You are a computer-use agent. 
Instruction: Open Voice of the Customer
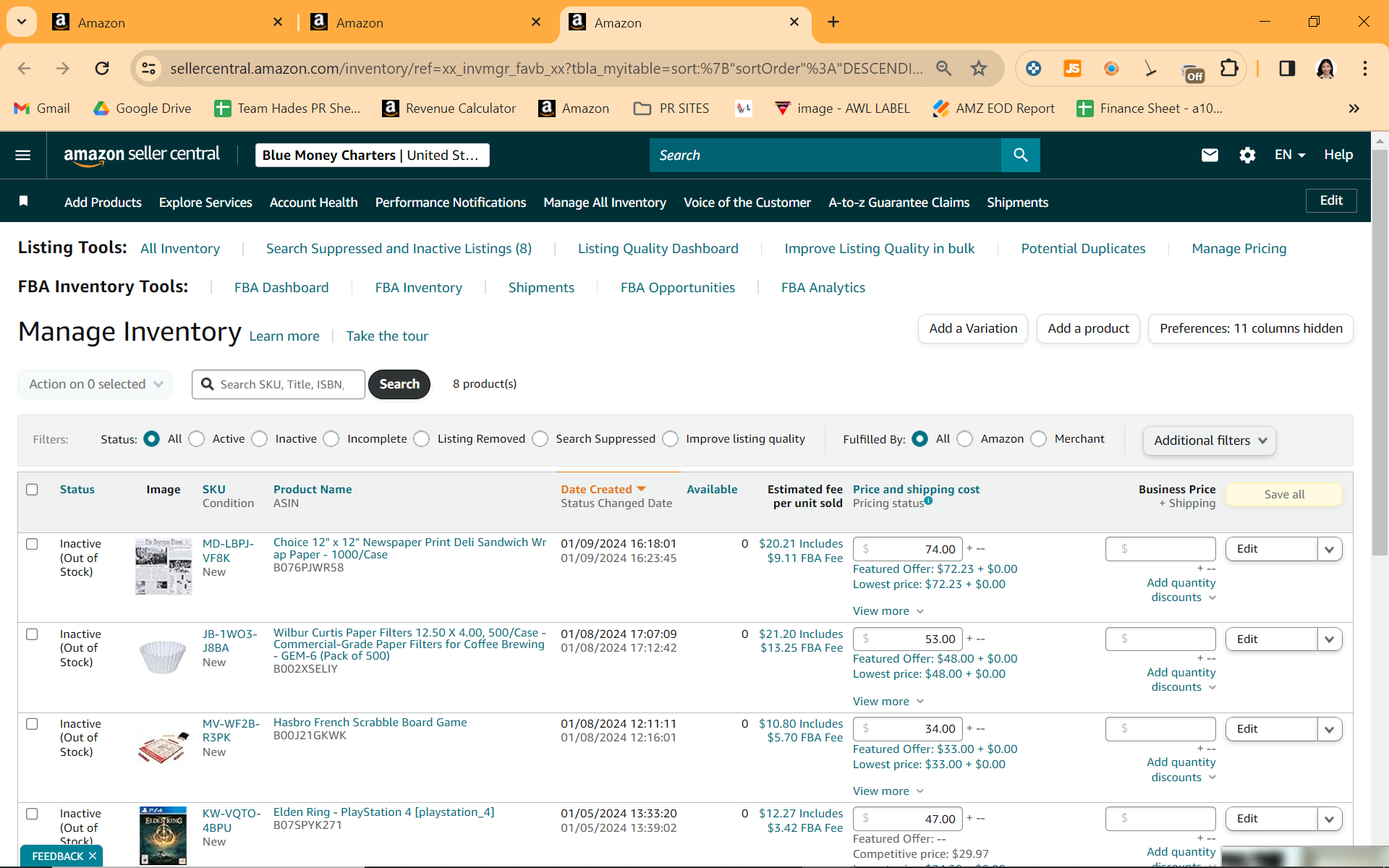point(747,203)
